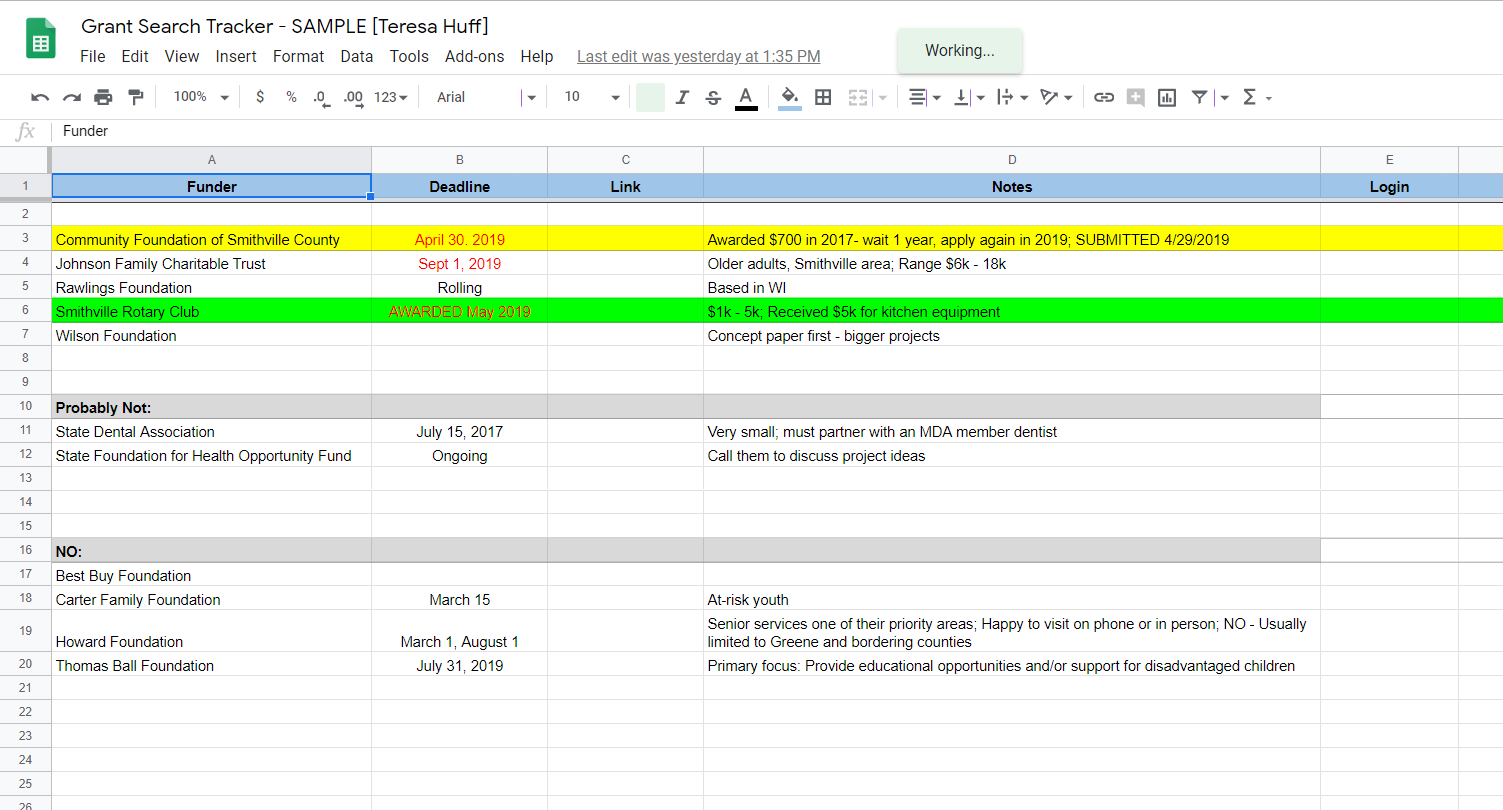Select cell Smithville Rotary Club
Viewport: 1503px width, 810px height.
(212, 311)
